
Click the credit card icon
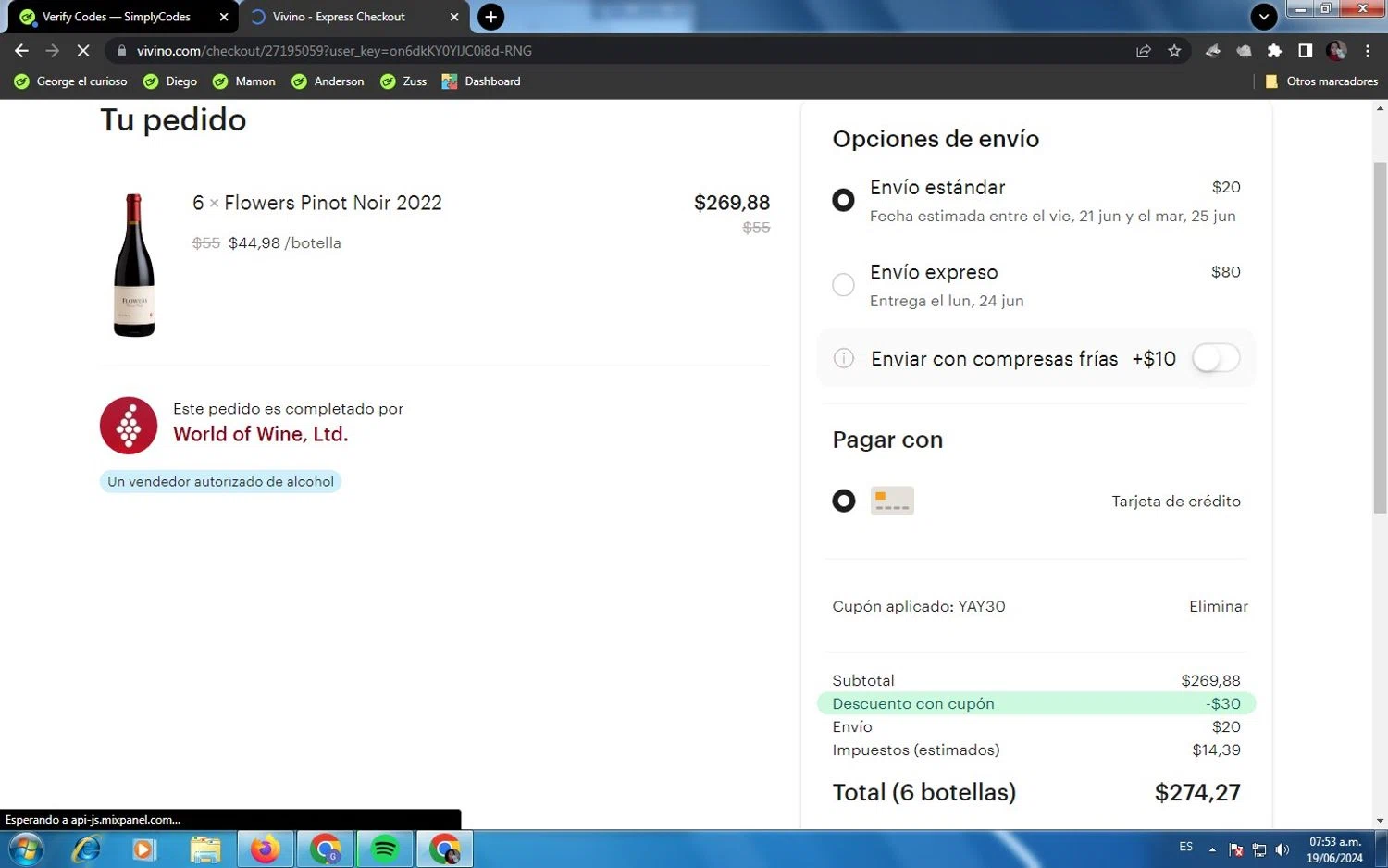coord(892,501)
